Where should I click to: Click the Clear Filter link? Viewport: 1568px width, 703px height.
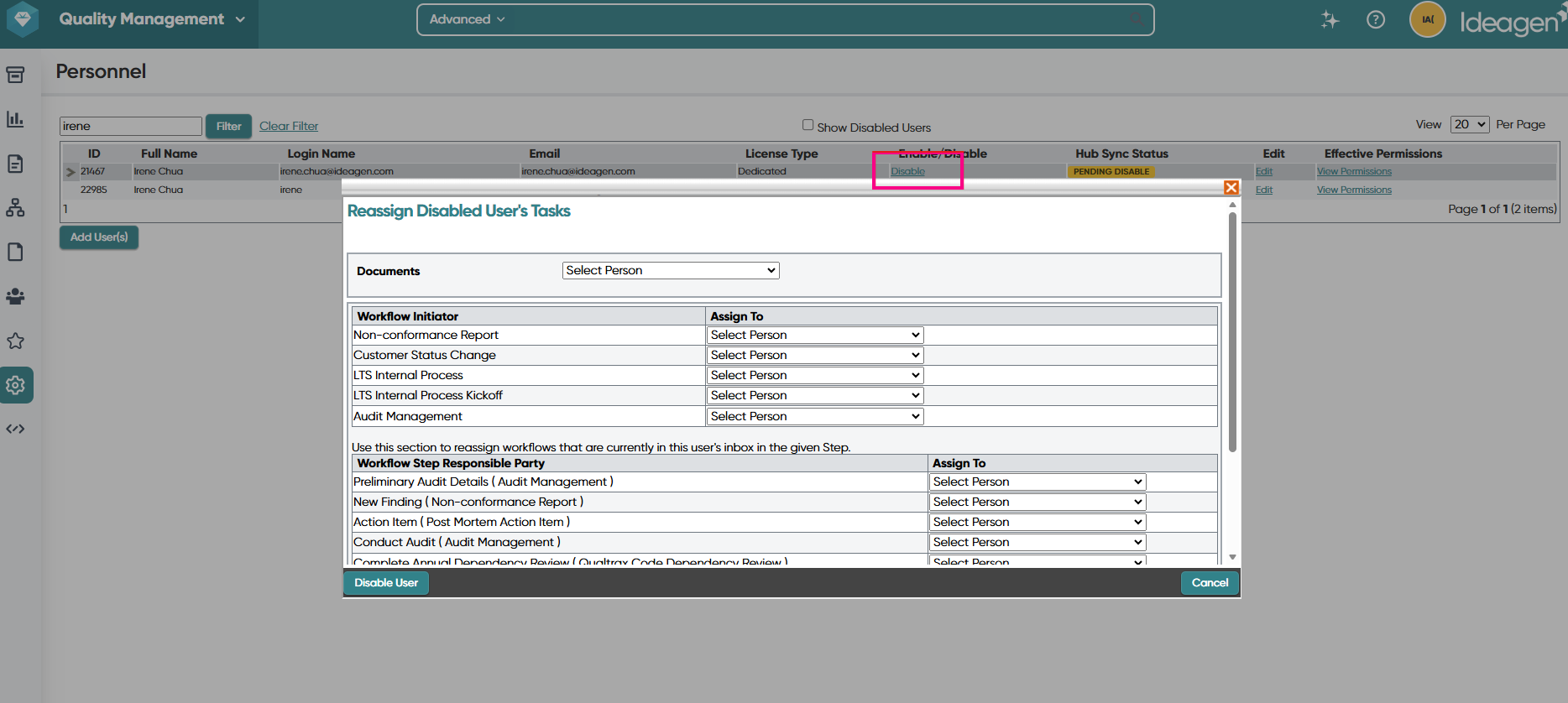click(x=289, y=126)
